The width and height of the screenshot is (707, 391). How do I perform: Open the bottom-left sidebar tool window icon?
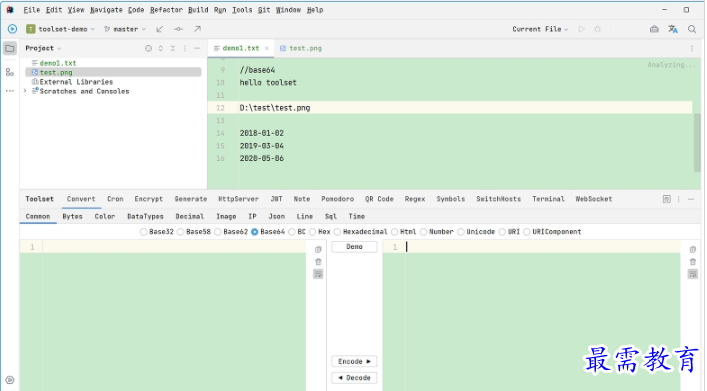(10, 380)
